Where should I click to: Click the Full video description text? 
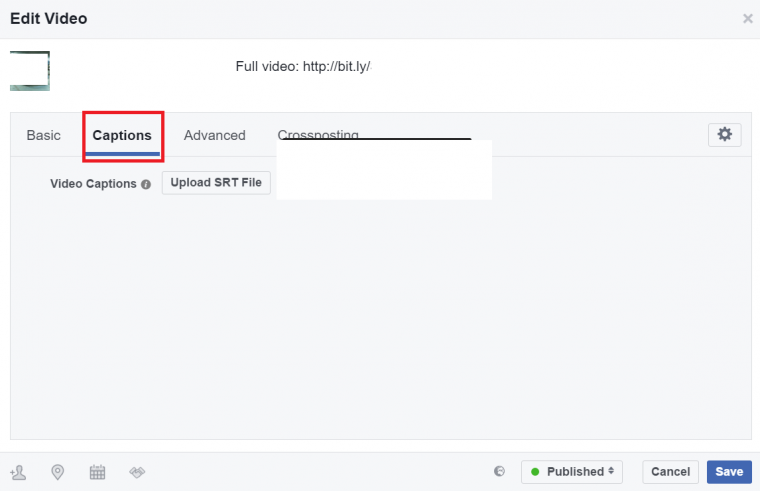click(x=303, y=66)
